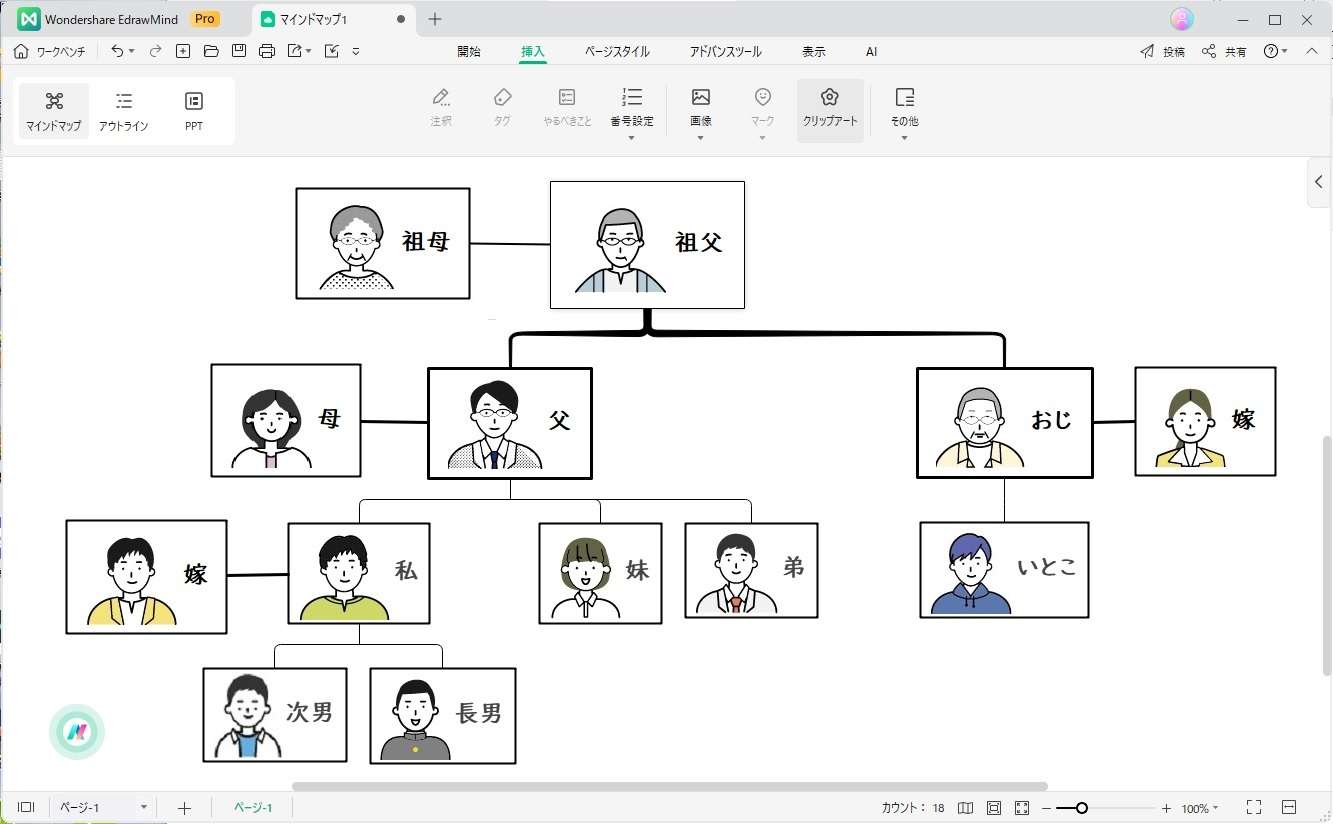Select the 祖父 topic node
Screen dimensions: 1333x824
(x=646, y=243)
